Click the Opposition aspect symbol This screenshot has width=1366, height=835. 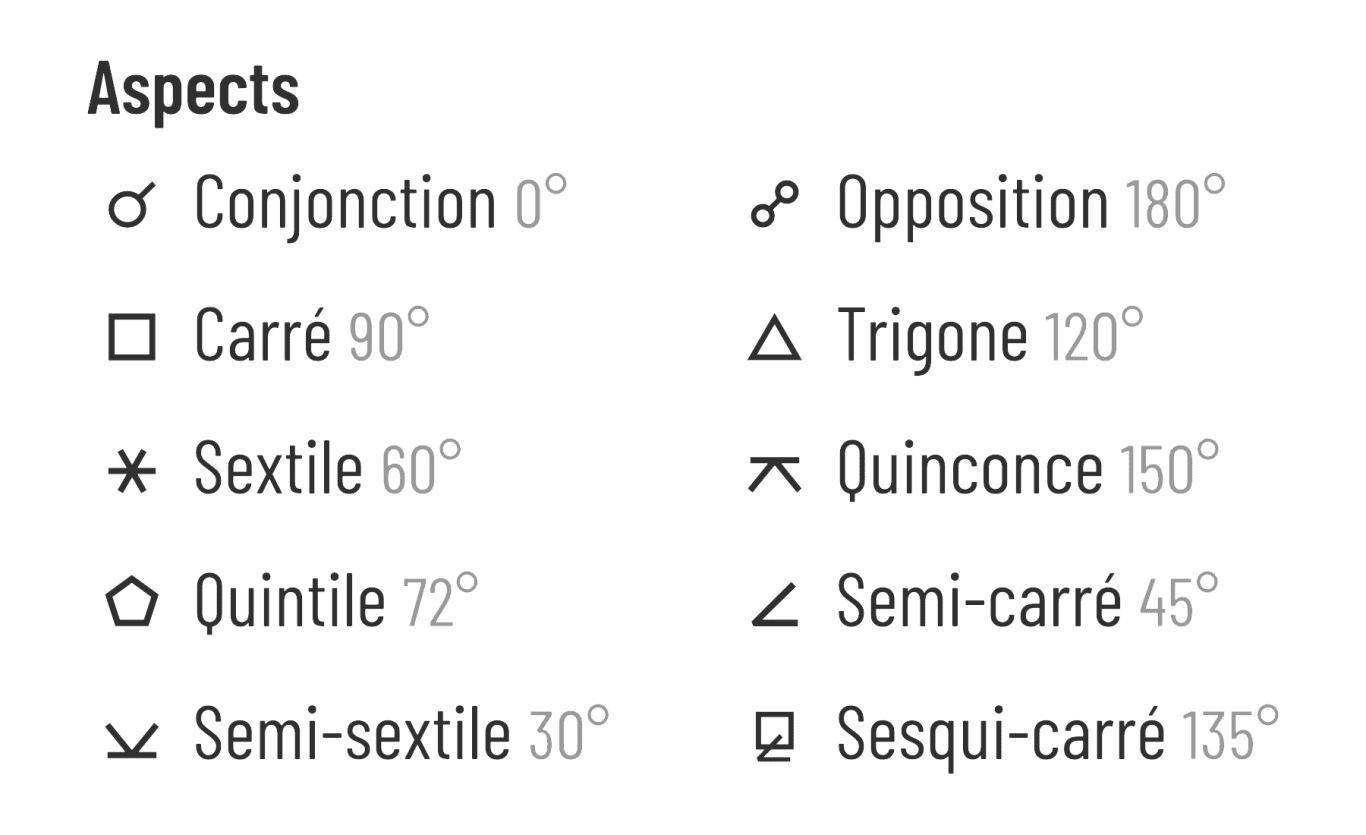(774, 205)
